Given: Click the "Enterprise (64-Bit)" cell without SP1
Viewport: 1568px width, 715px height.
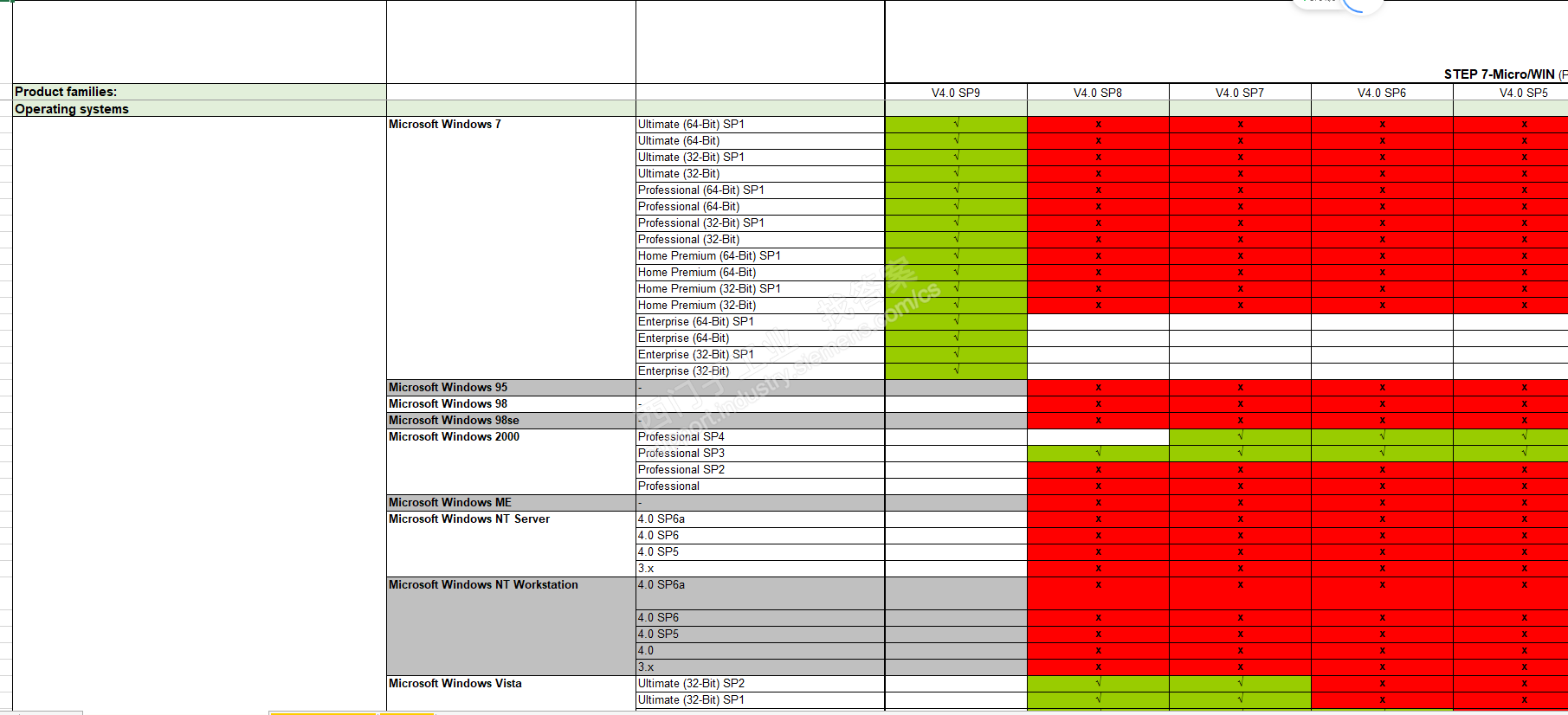Looking at the screenshot, I should pos(760,338).
